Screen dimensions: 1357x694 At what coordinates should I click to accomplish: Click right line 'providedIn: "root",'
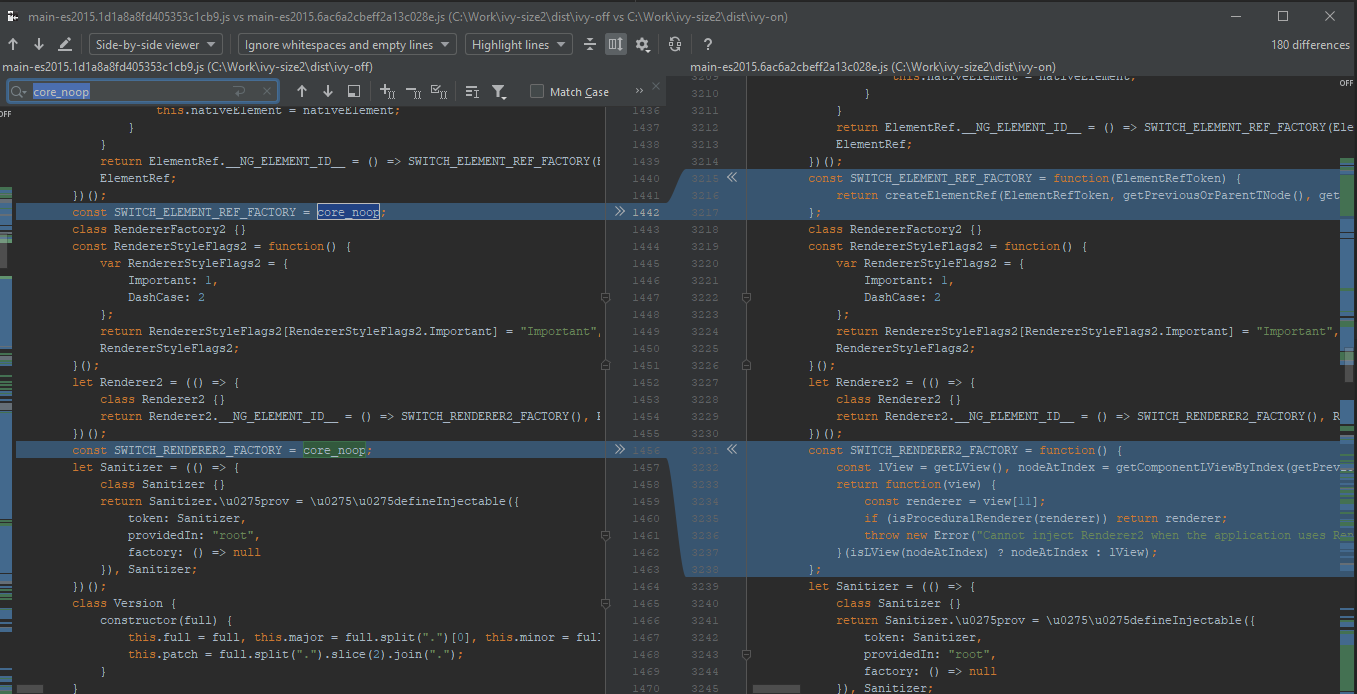click(x=930, y=654)
